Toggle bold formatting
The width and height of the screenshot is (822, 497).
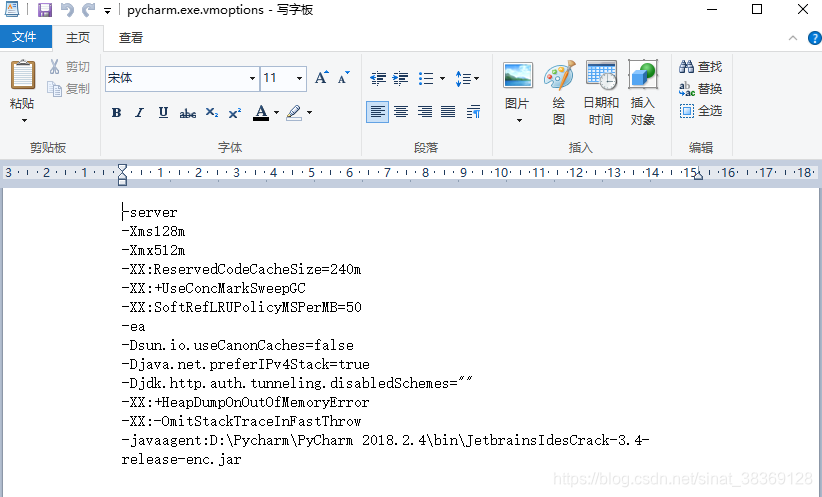116,112
